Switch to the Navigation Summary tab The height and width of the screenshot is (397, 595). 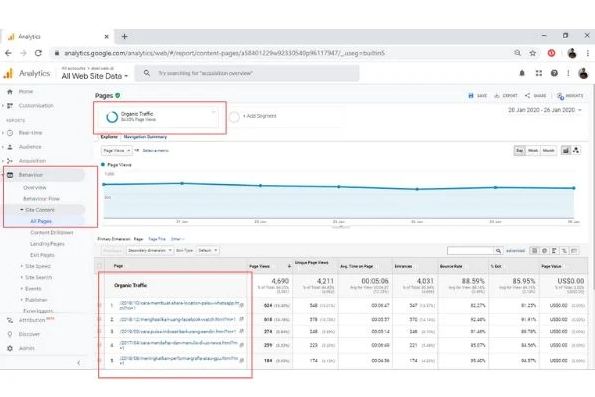(145, 137)
